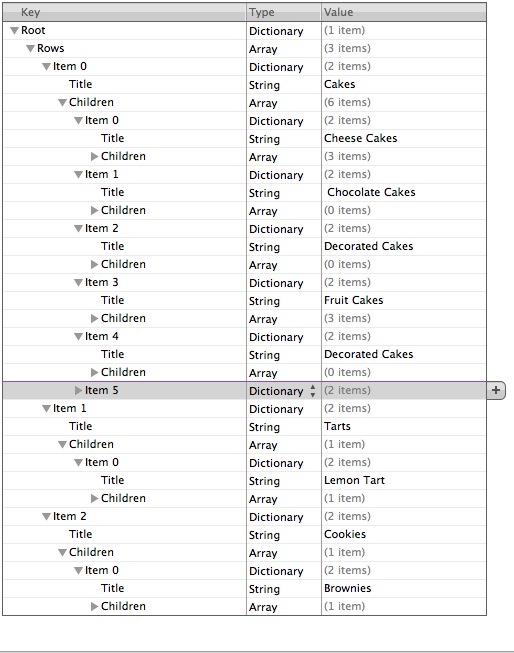Expand the collapsed Item 5 row
514x653 pixels.
click(78, 390)
